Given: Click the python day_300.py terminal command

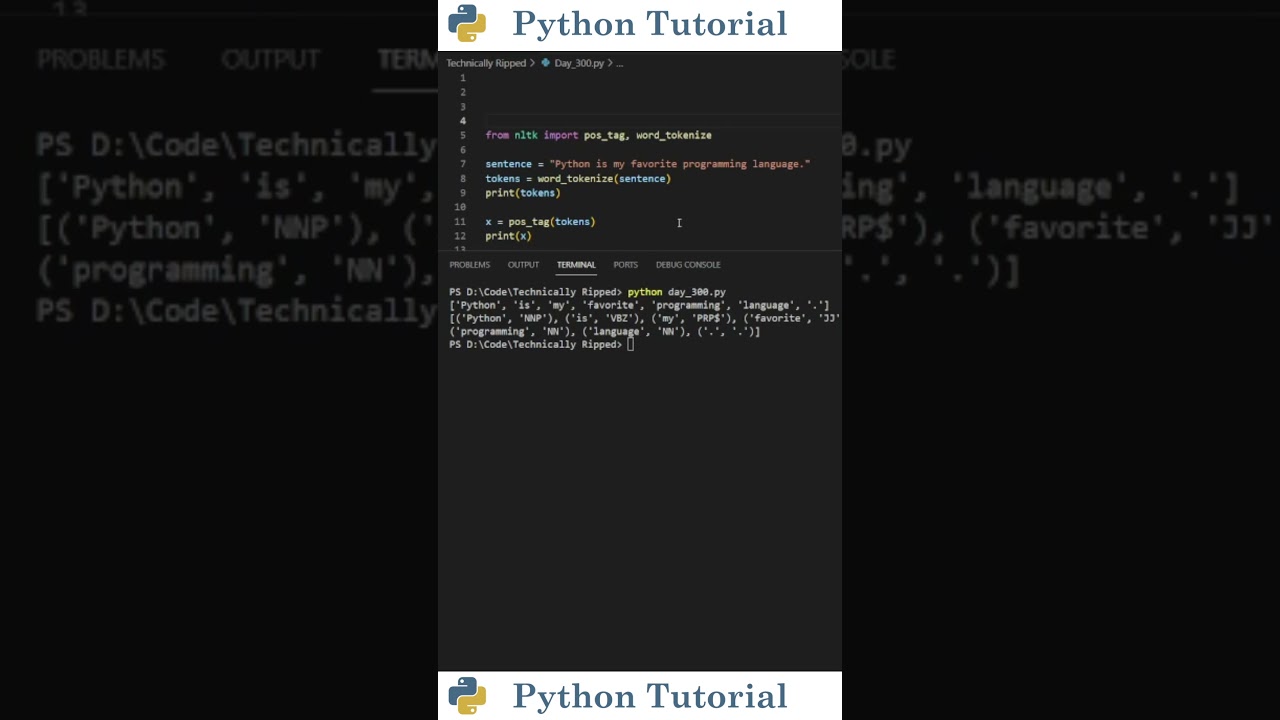Looking at the screenshot, I should [676, 292].
